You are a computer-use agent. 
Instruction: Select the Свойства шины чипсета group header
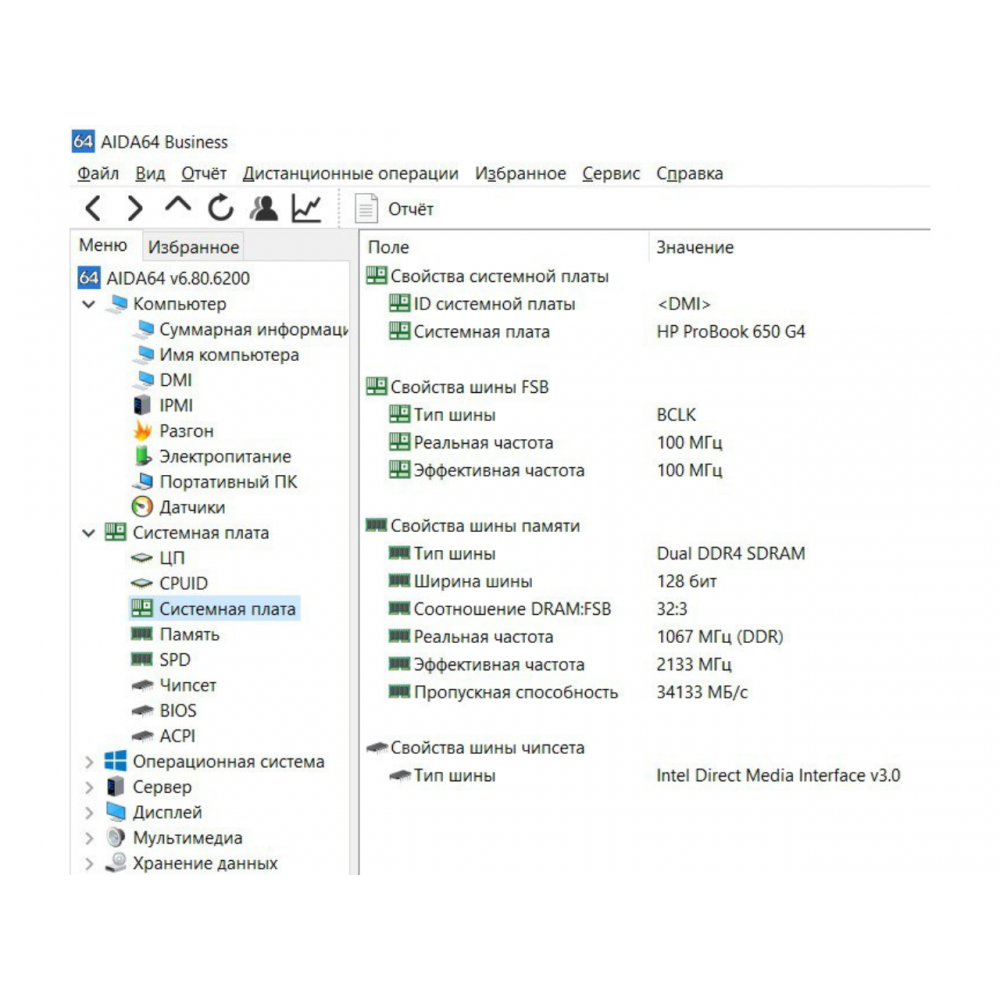[x=475, y=747]
